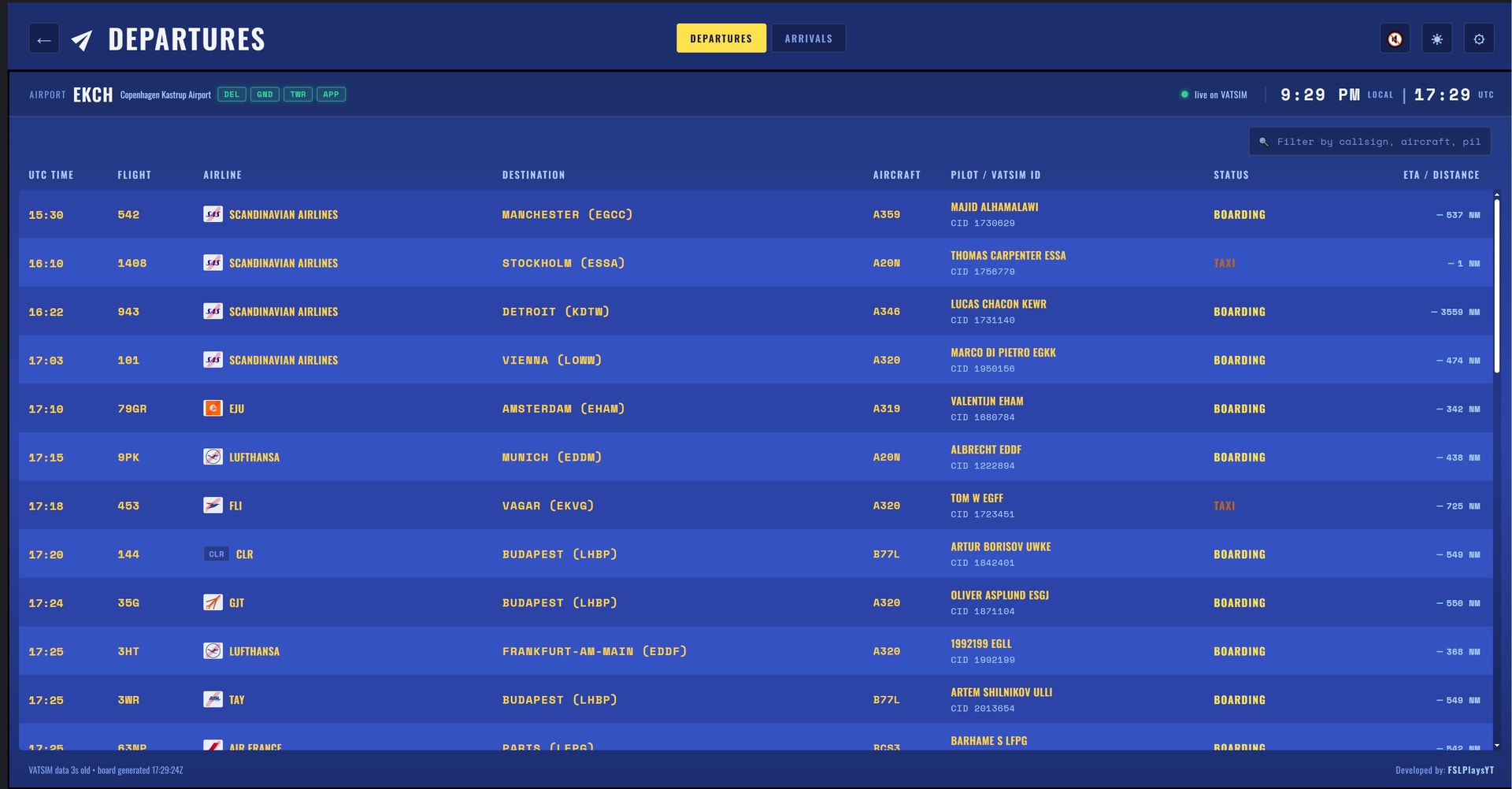Click the FLIGHT column header
Image resolution: width=1512 pixels, height=789 pixels.
tap(134, 175)
